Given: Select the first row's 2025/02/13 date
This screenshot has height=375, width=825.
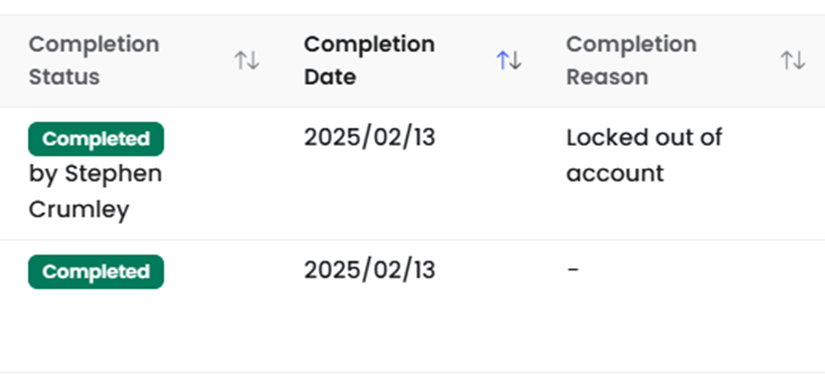Looking at the screenshot, I should click(x=370, y=138).
